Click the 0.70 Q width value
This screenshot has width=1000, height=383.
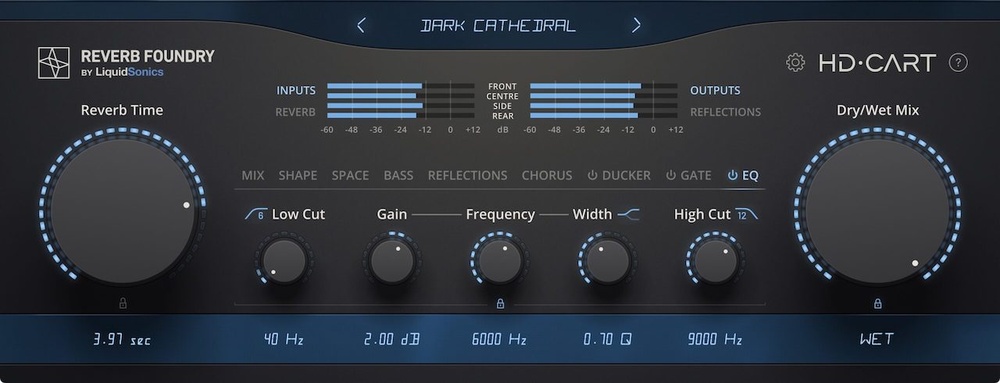(608, 340)
